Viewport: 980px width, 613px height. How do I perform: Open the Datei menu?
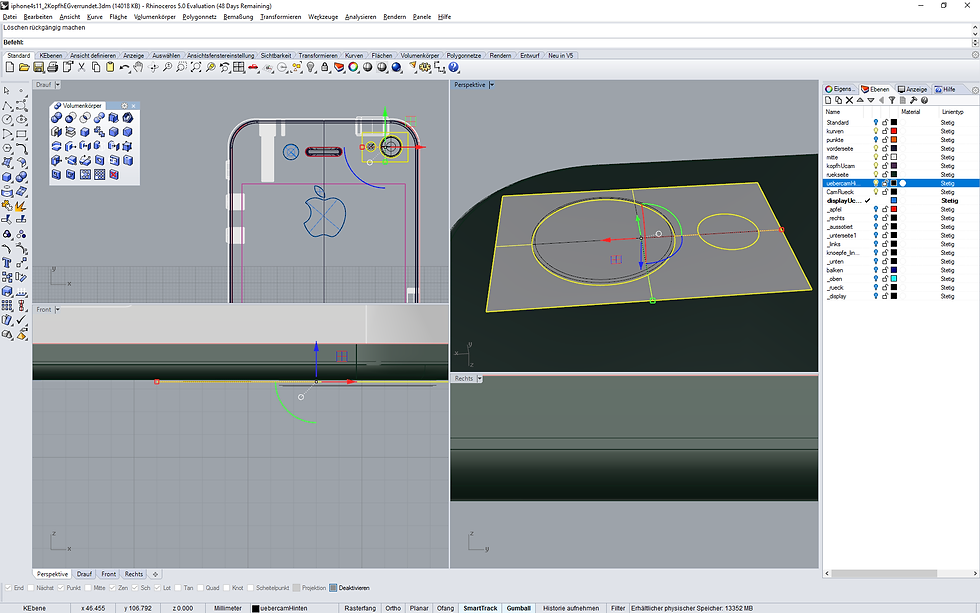point(10,17)
